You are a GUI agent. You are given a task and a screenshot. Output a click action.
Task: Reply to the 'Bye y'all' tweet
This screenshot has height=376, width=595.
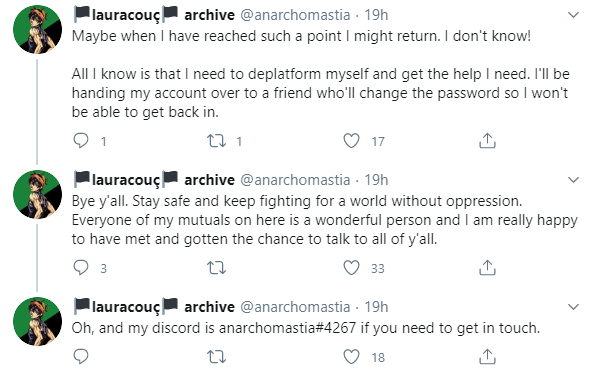coord(81,268)
